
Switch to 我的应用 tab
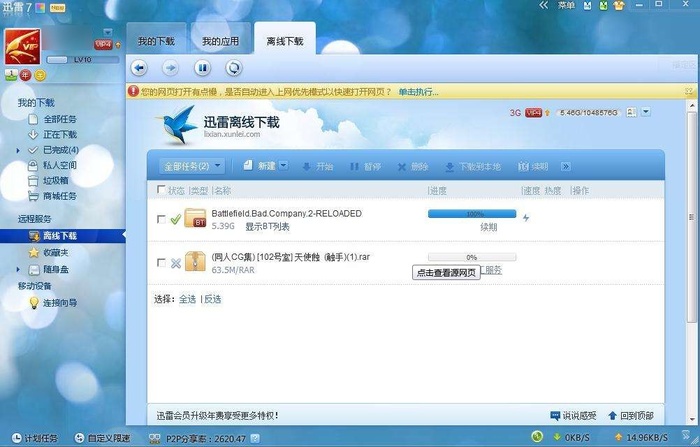pyautogui.click(x=221, y=42)
